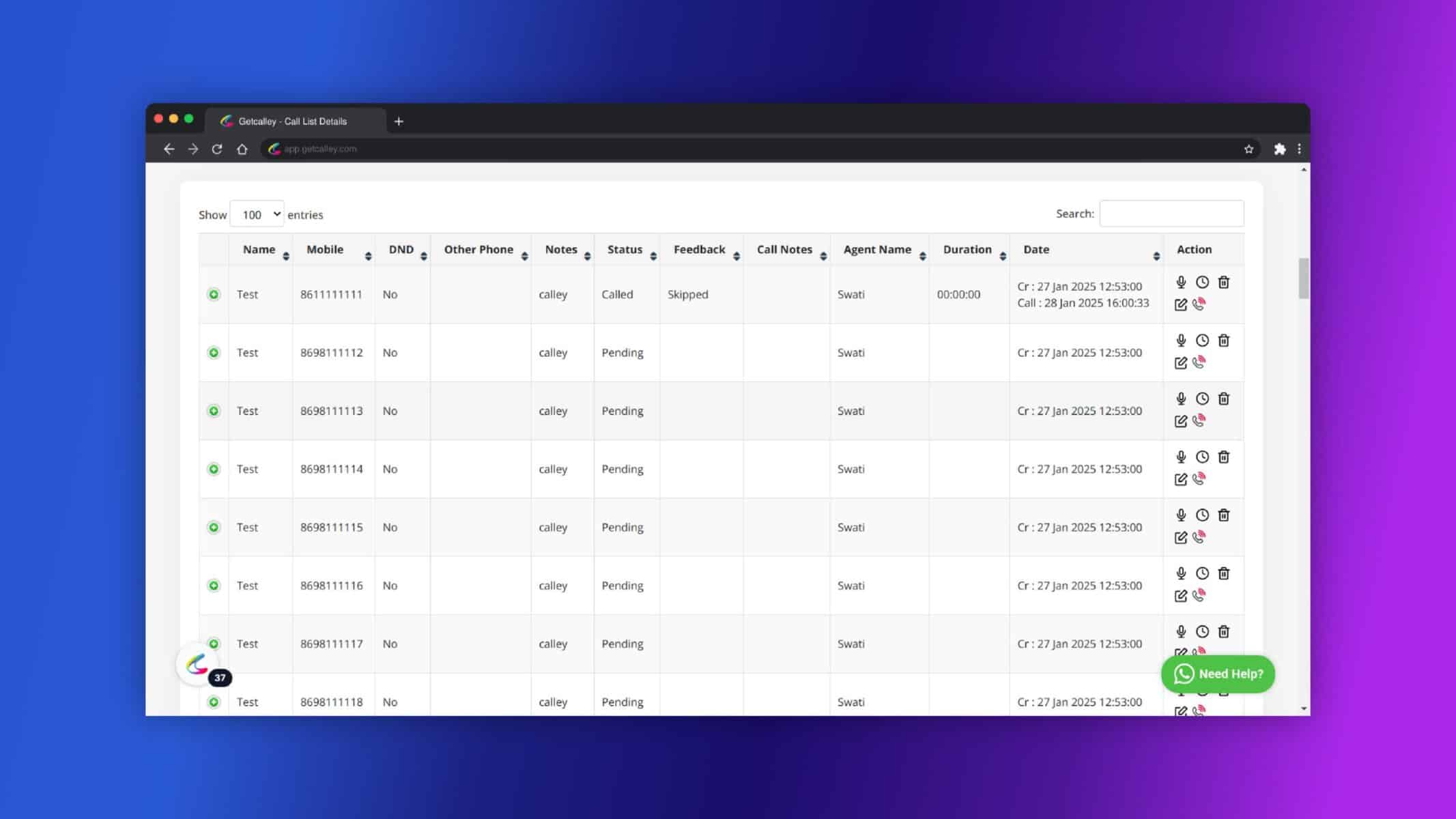The height and width of the screenshot is (819, 1456).
Task: Expand row details for 8698111112
Action: coord(214,352)
